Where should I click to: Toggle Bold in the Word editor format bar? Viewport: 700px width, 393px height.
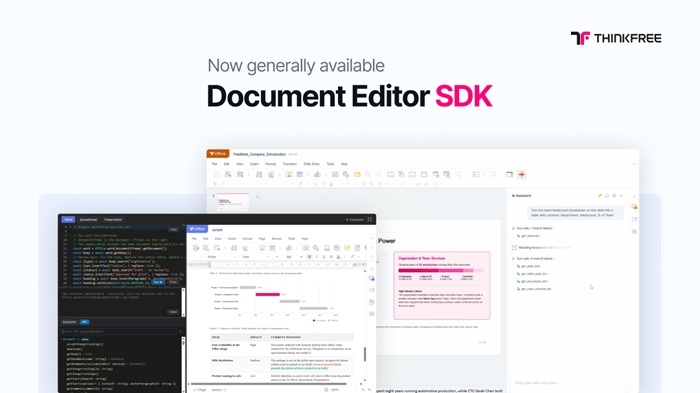tap(309, 257)
